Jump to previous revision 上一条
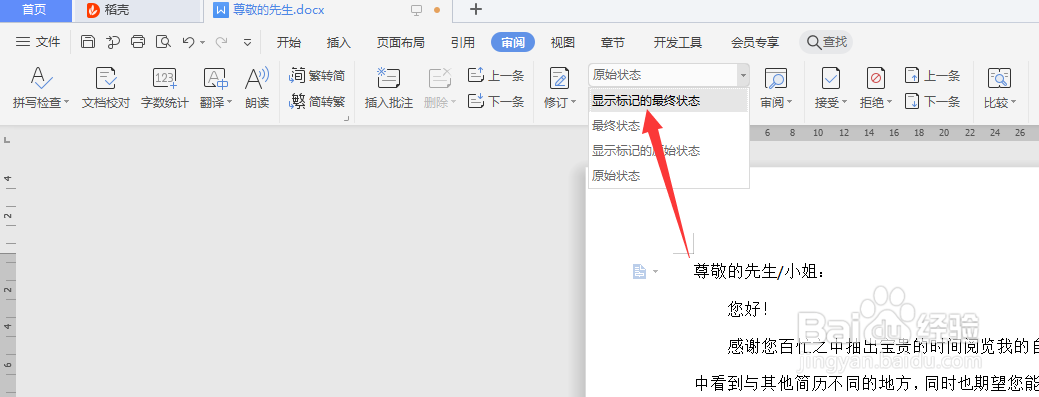Image resolution: width=1039 pixels, height=397 pixels. (932, 75)
